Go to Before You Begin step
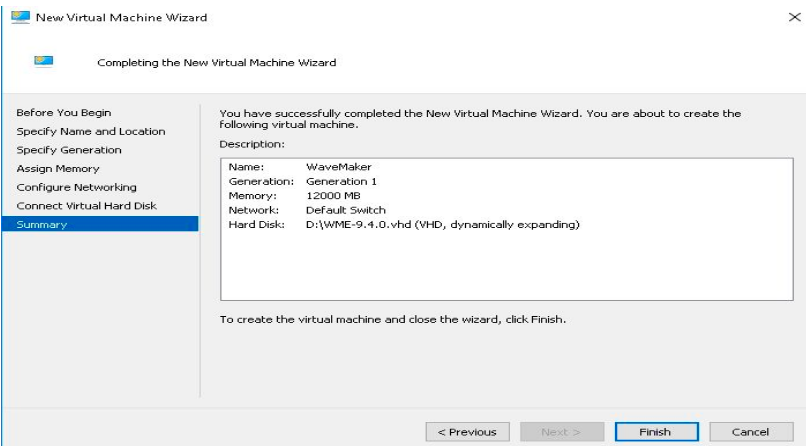 (64, 113)
